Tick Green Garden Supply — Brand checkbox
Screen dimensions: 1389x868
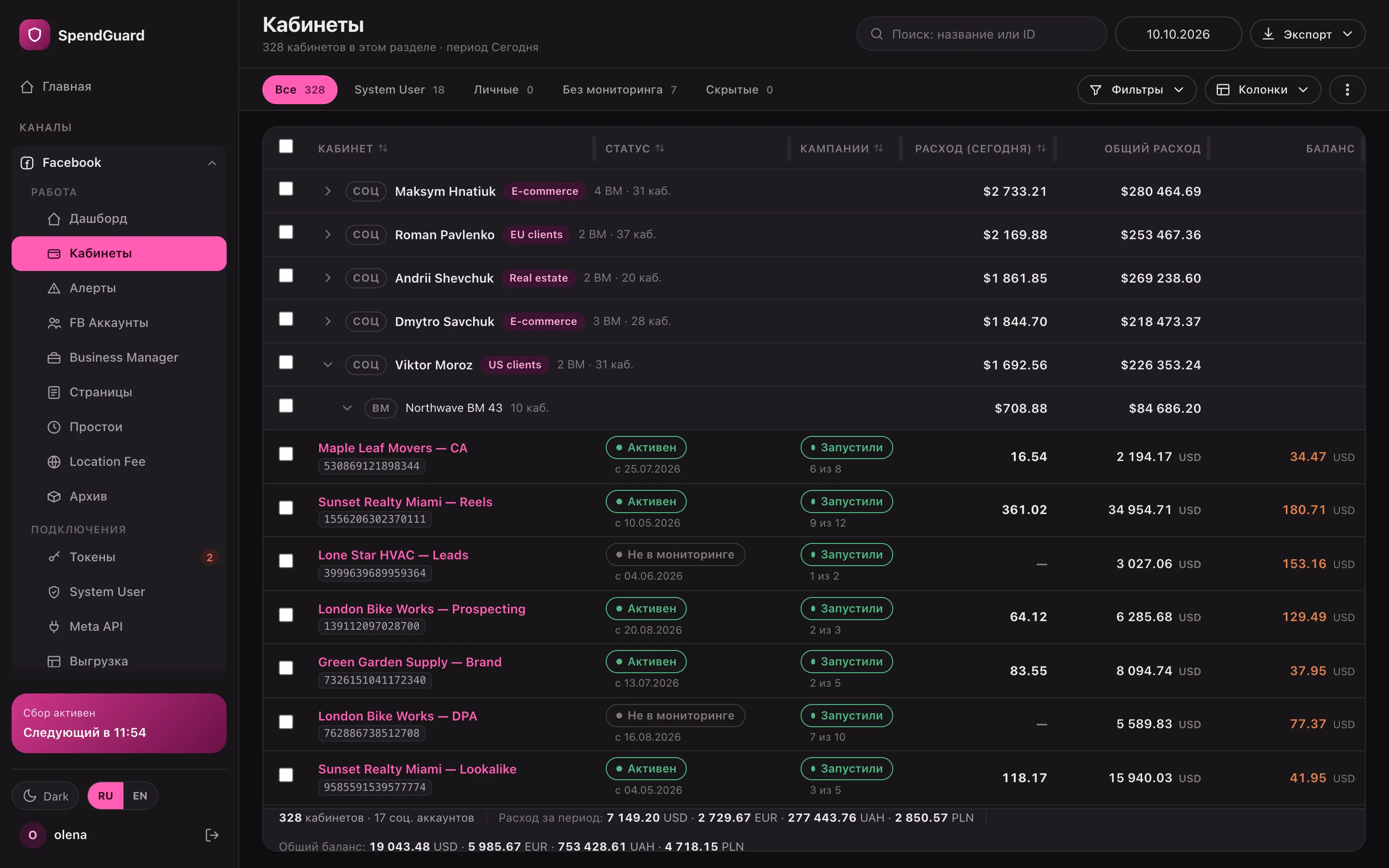pos(286,668)
